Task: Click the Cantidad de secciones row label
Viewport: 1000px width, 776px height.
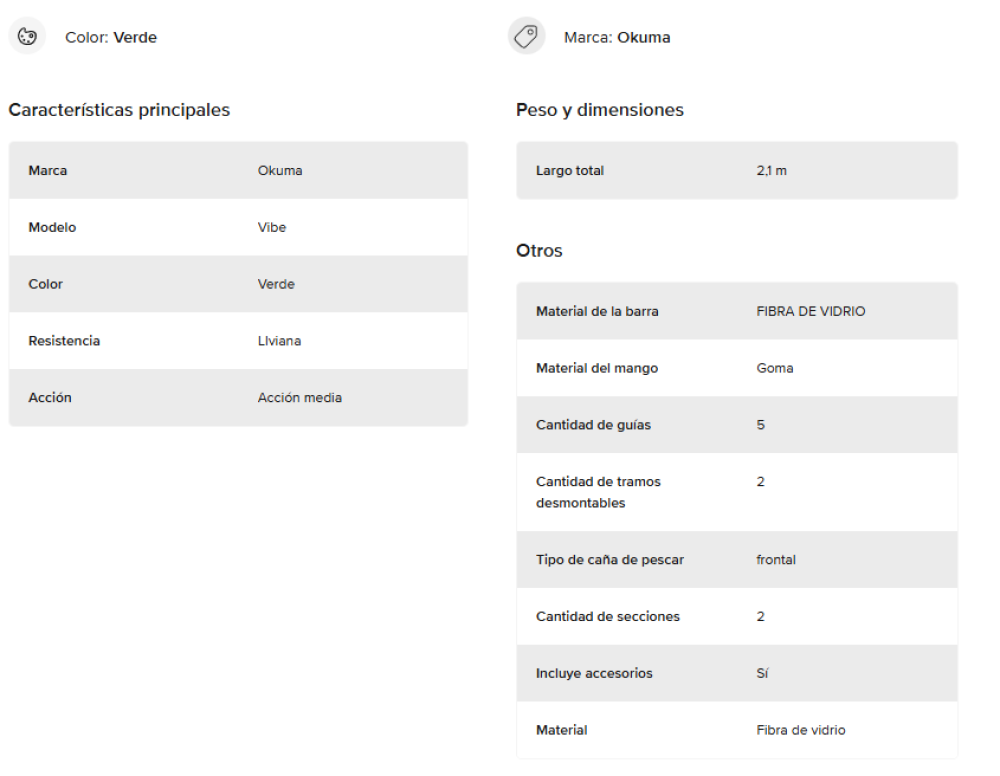Action: pyautogui.click(x=607, y=617)
